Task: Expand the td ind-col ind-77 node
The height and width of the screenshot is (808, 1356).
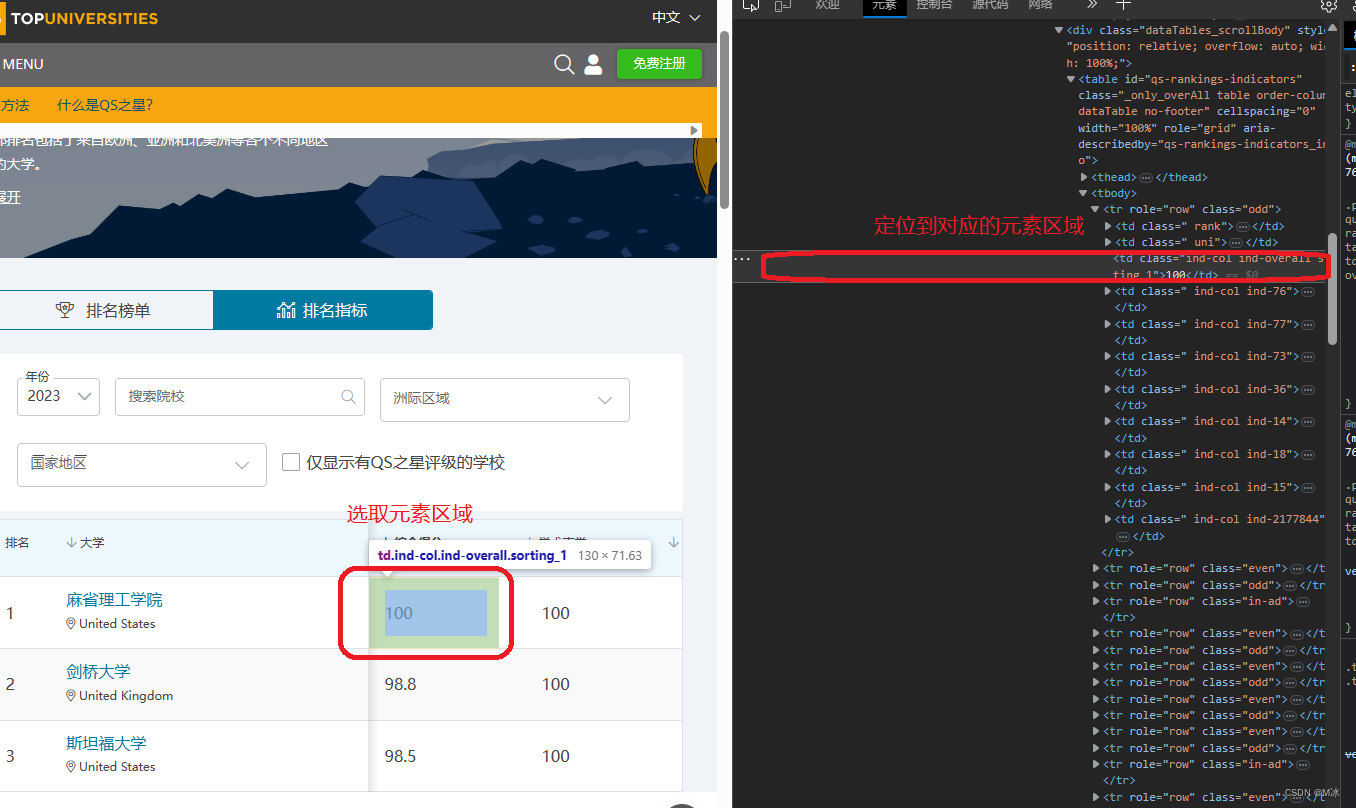Action: [1108, 324]
